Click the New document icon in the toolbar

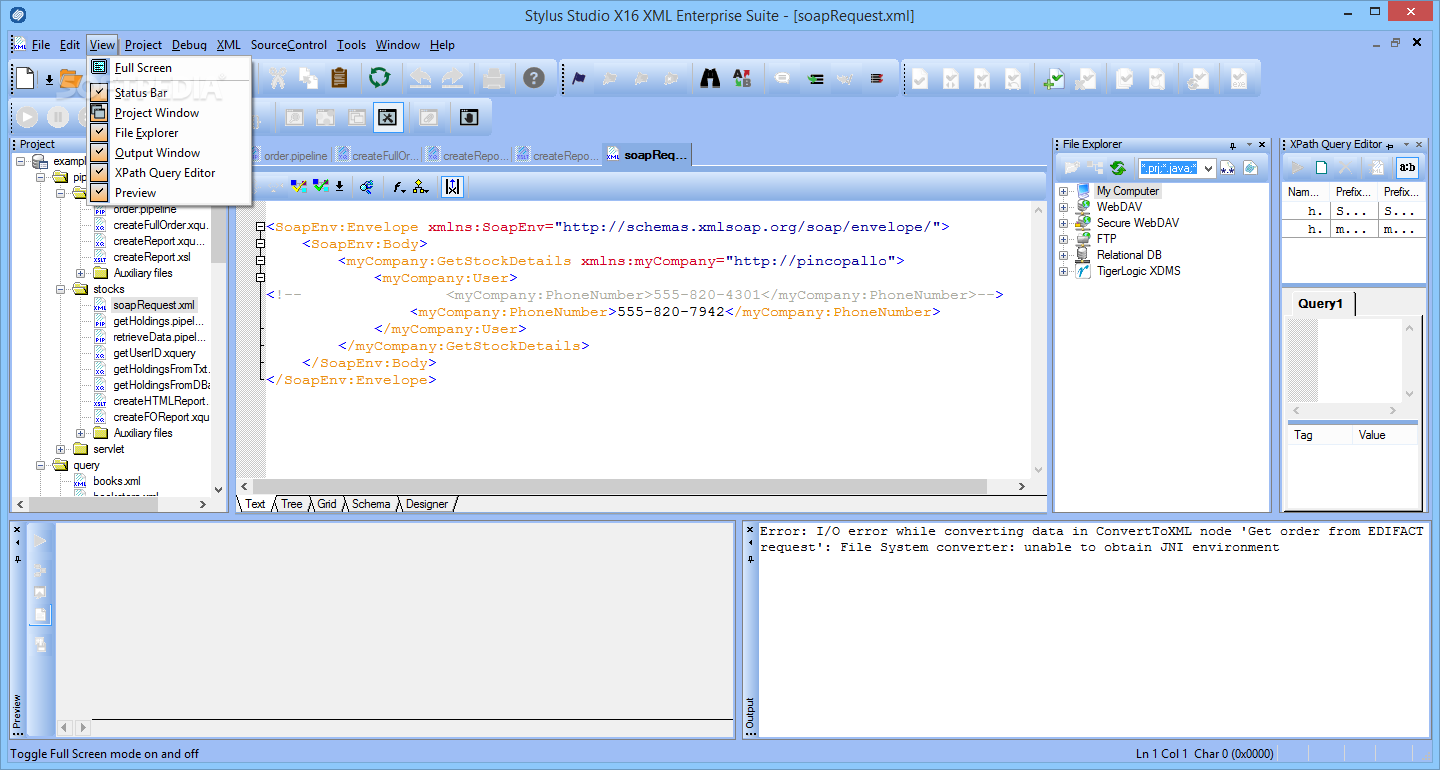pos(26,78)
